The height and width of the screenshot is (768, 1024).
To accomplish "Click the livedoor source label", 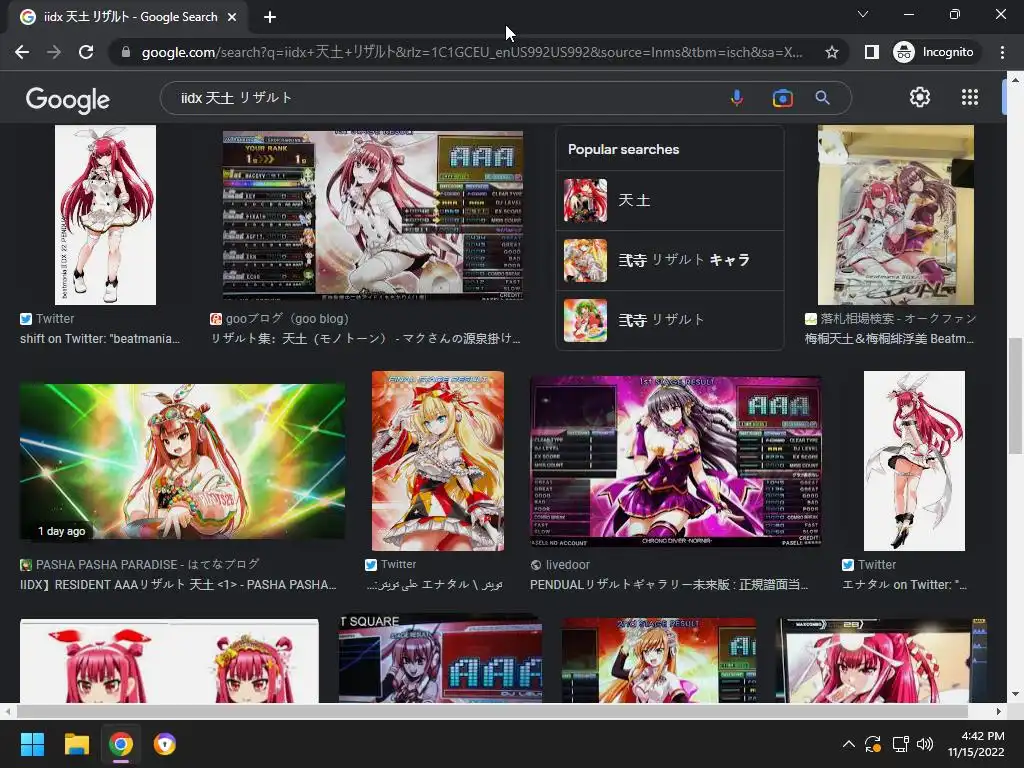I will click(x=560, y=565).
